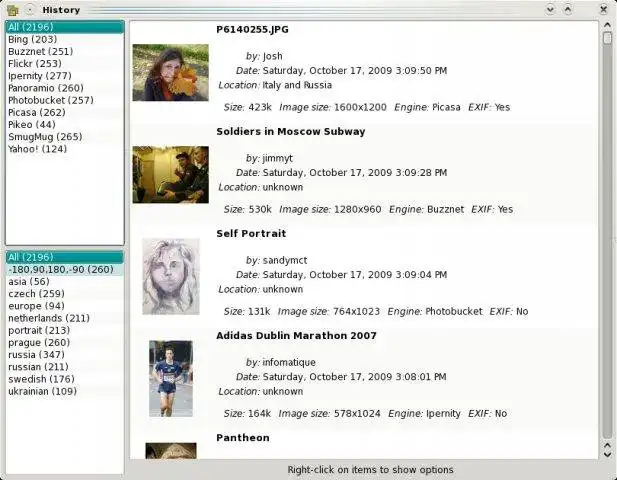617x480 pixels.
Task: Open the Soldiers in Moscow Subway thumbnail
Action: tap(170, 175)
